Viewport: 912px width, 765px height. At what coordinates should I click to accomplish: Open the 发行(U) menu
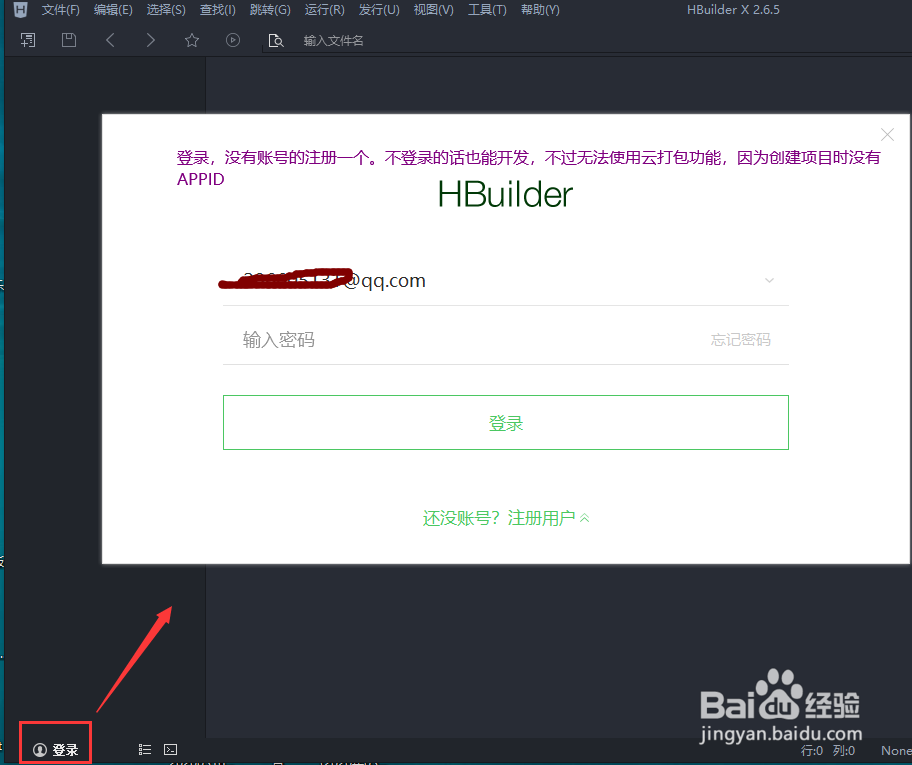(x=379, y=10)
